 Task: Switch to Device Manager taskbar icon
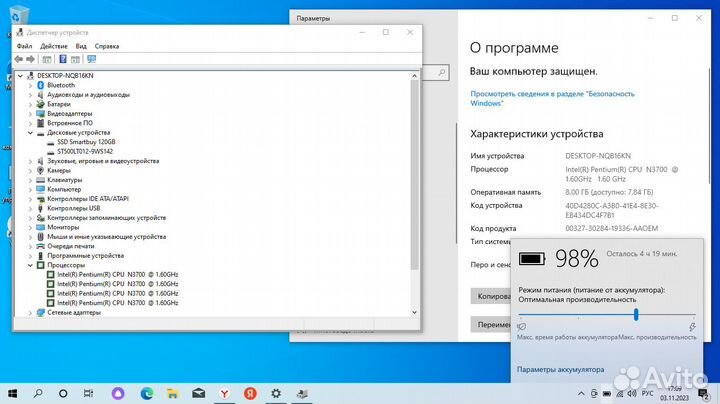[302, 393]
